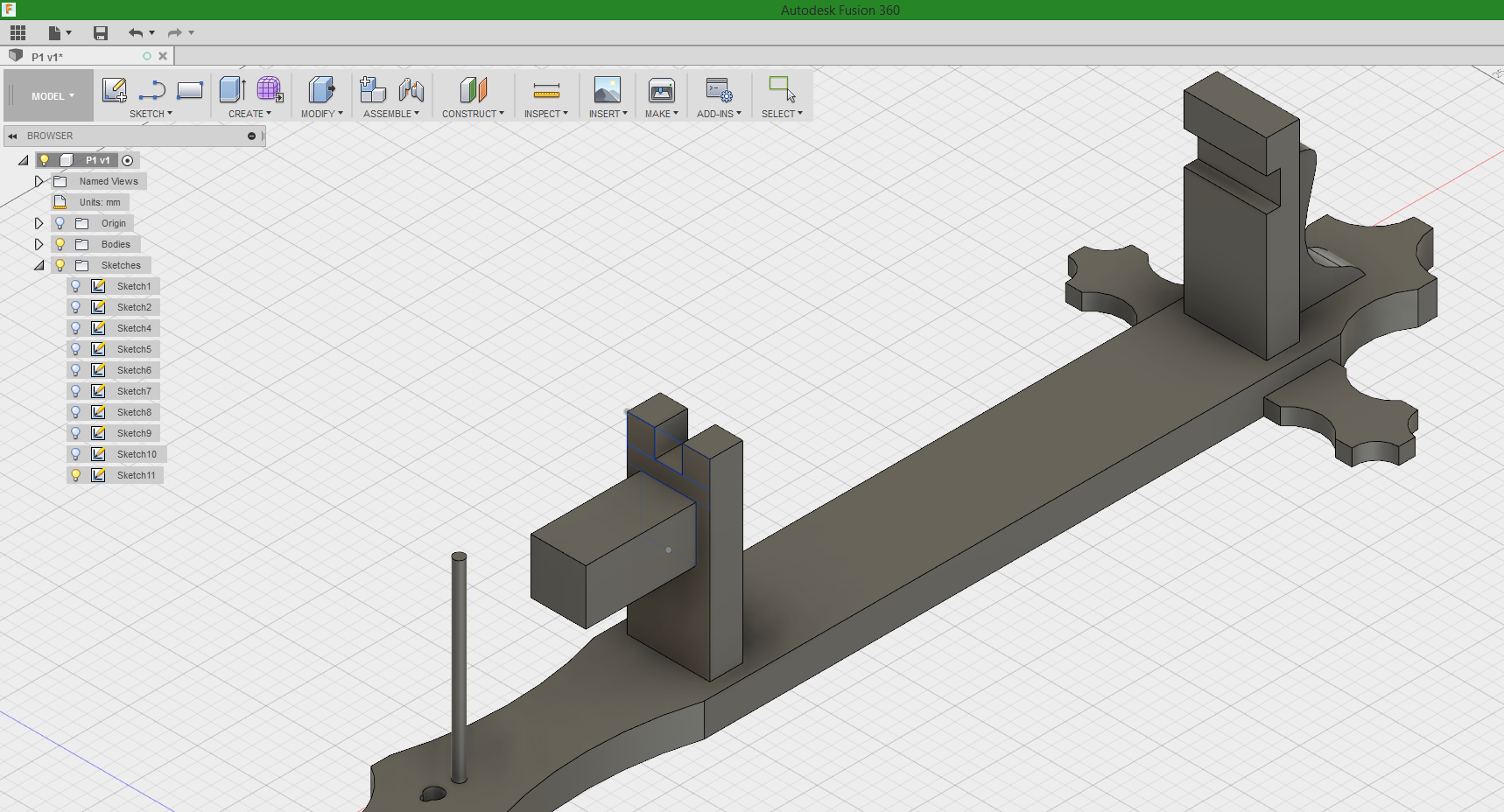Open the MODEL workspace dropdown
Viewport: 1504px width, 812px height.
tap(53, 96)
